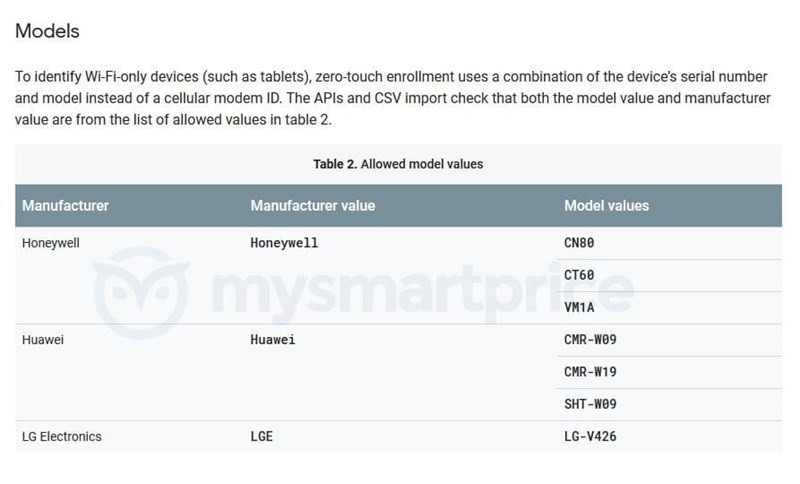Select the Manufacturer column header

[x=65, y=206]
